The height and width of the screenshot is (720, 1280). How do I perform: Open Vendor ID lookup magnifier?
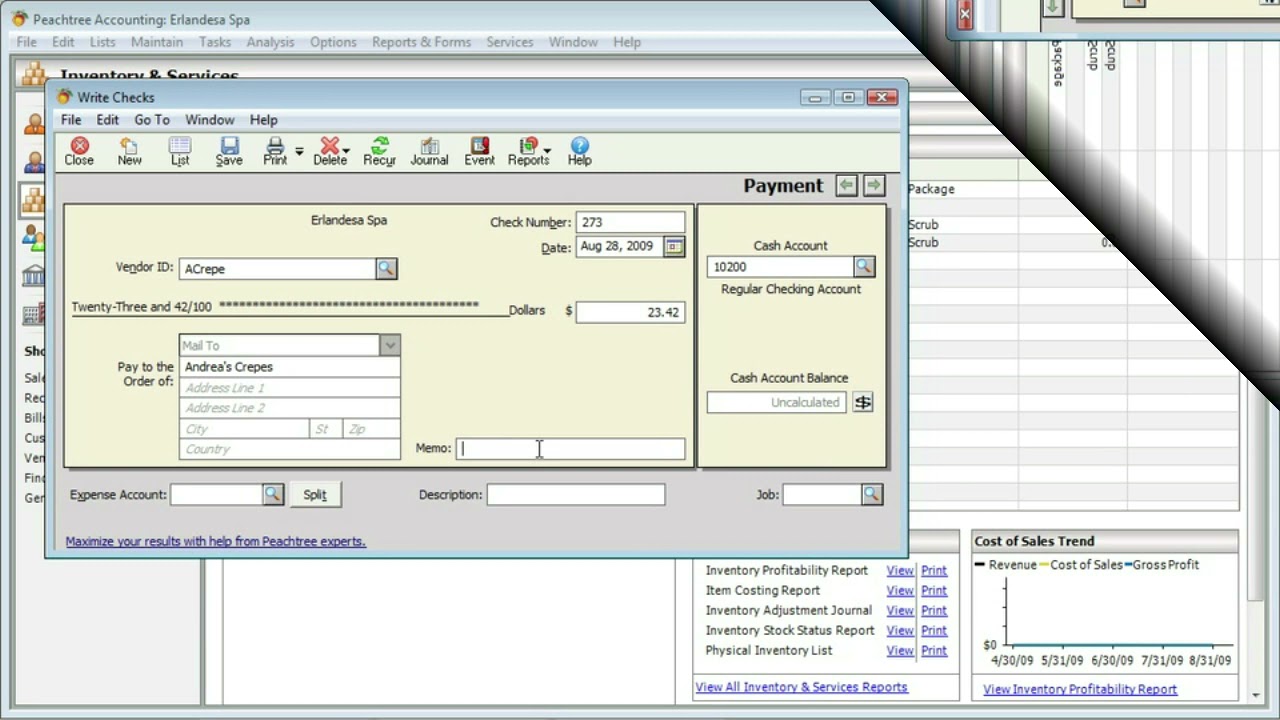point(386,268)
